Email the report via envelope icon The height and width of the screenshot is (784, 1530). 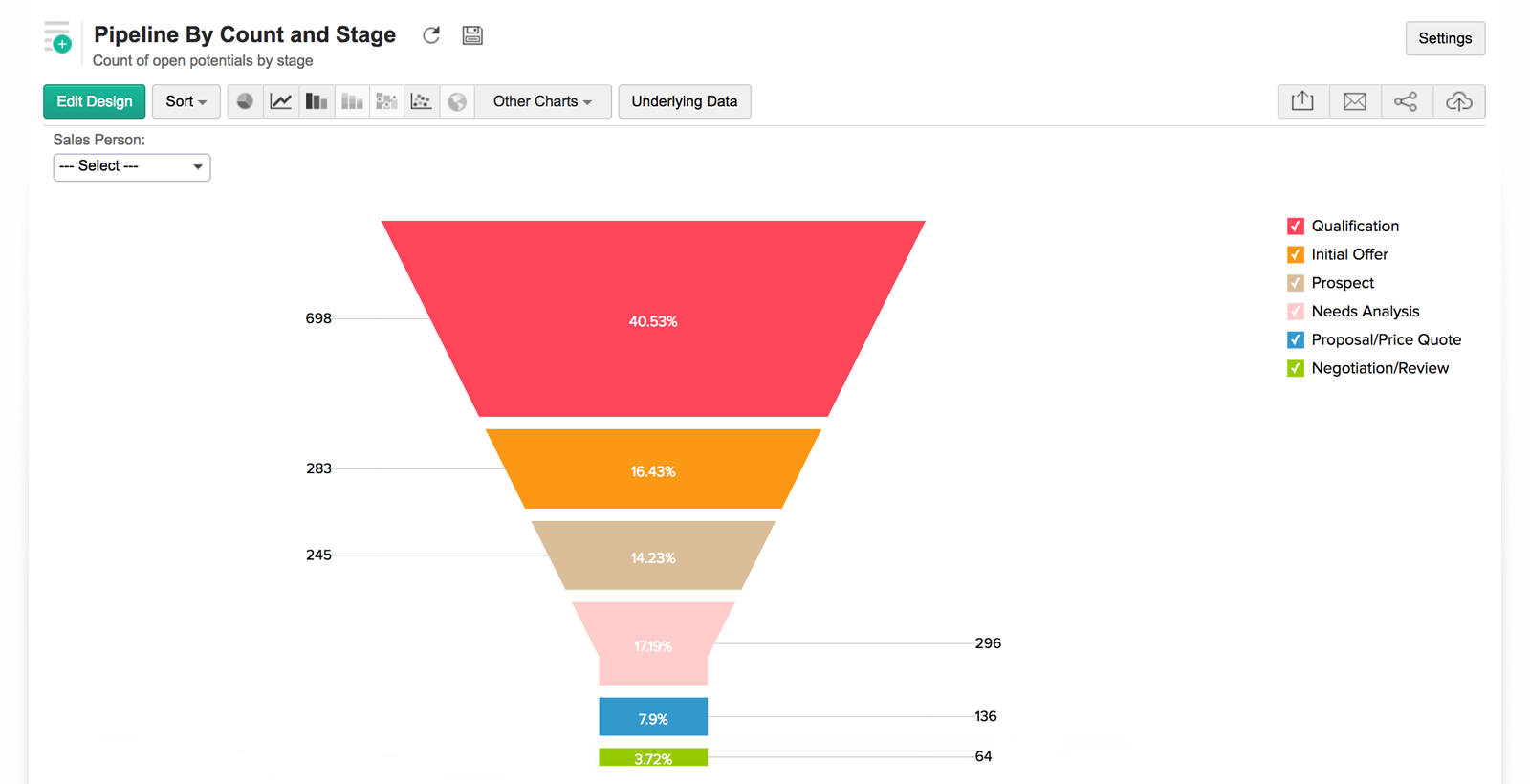point(1355,101)
